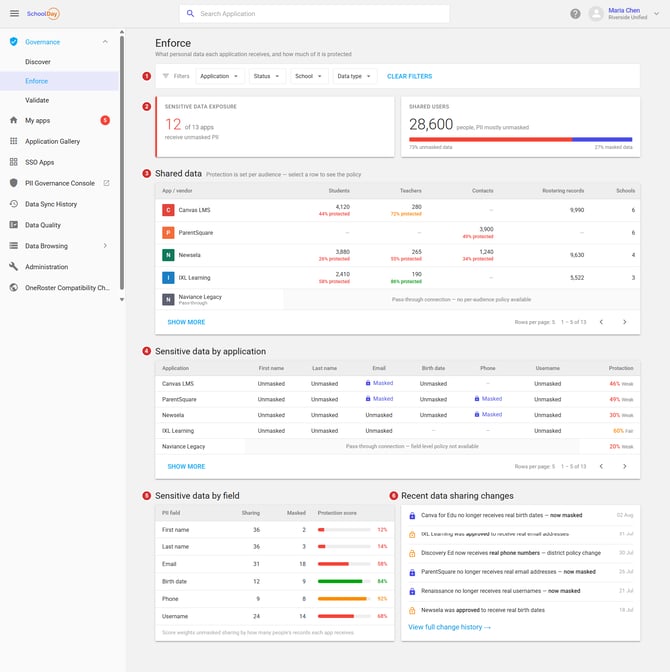
Task: Click the Governance shield icon
Action: (14, 42)
